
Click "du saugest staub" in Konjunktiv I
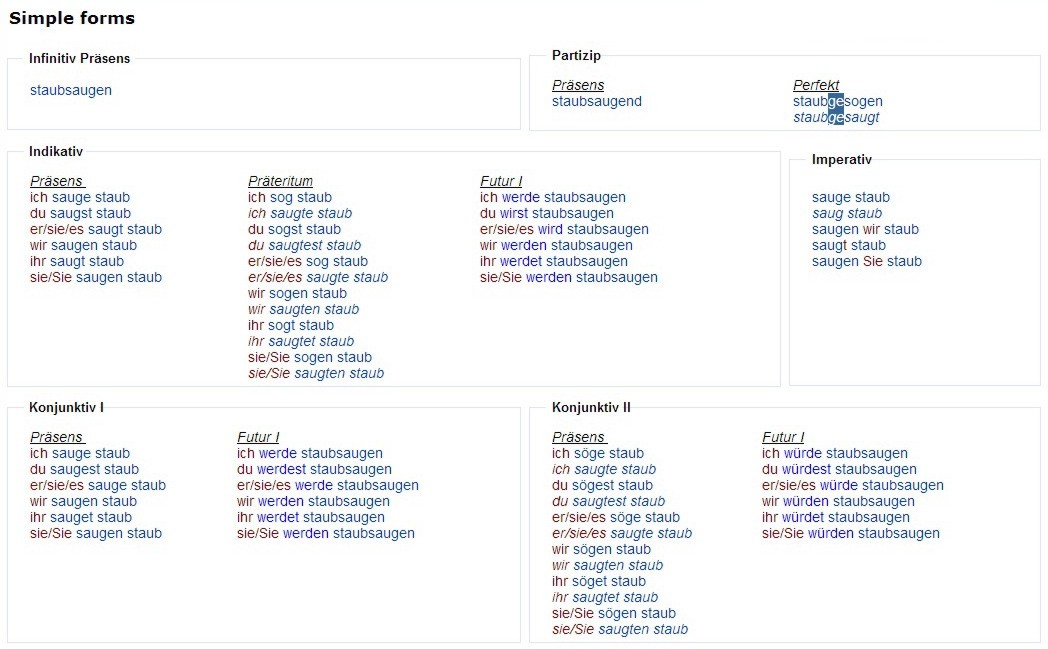[x=85, y=469]
